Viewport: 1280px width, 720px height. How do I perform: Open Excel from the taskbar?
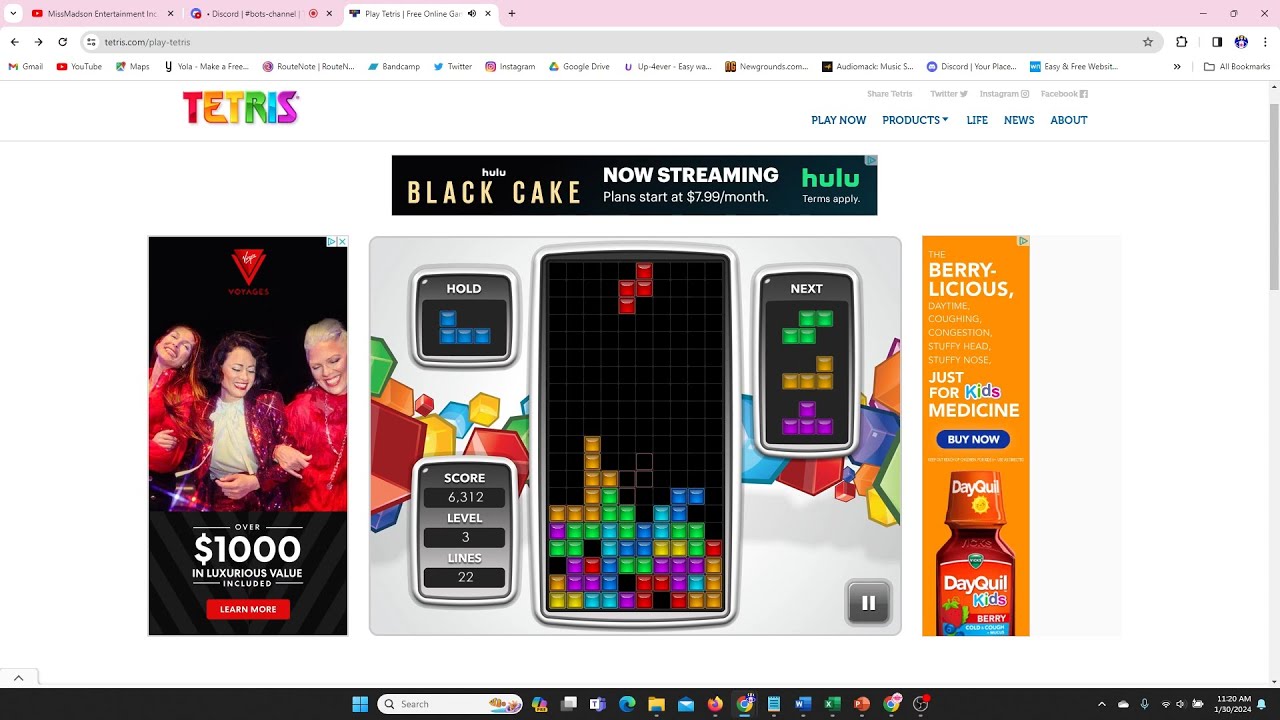click(832, 704)
